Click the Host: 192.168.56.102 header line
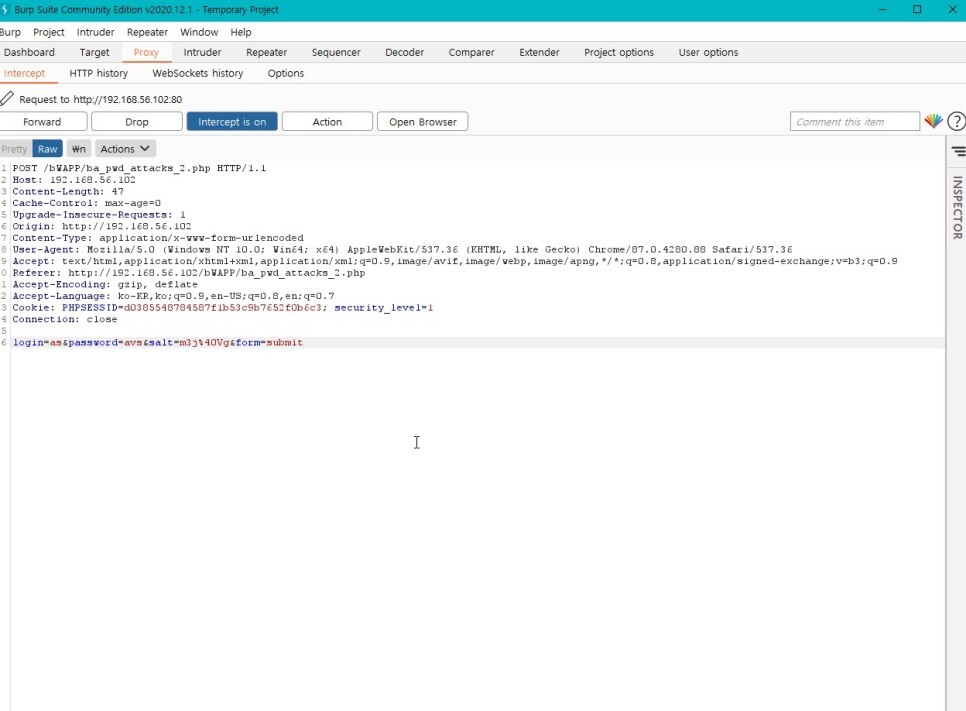 (x=74, y=180)
